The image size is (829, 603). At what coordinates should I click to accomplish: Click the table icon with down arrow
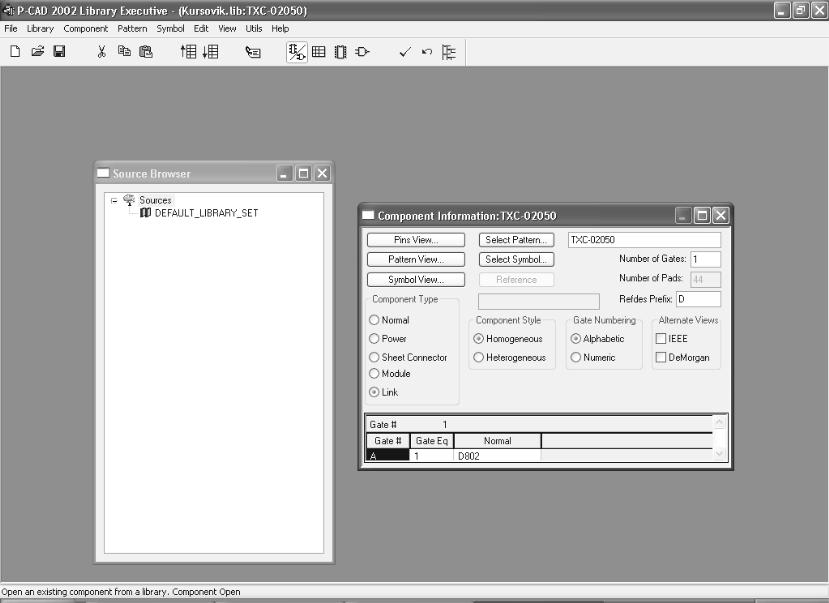[x=210, y=51]
